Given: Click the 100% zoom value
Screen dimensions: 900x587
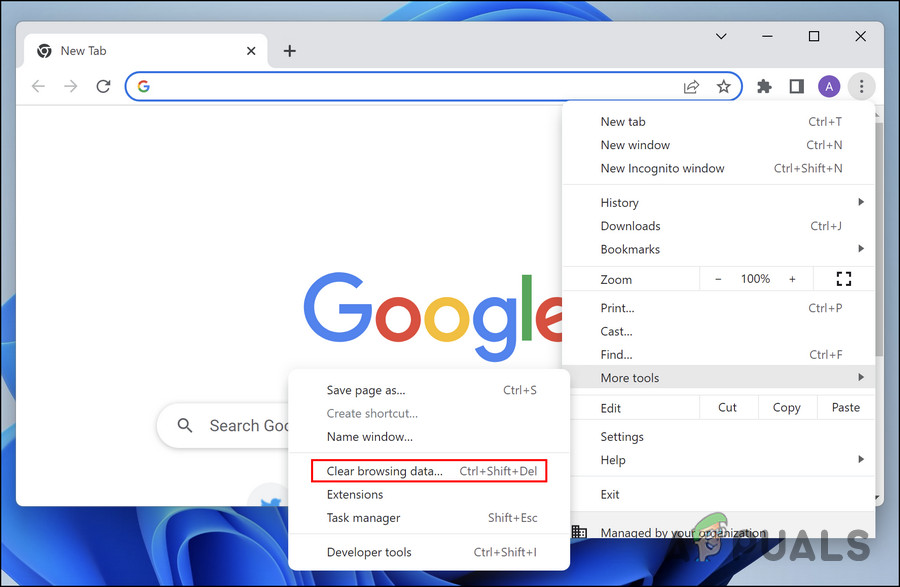Looking at the screenshot, I should [x=755, y=279].
